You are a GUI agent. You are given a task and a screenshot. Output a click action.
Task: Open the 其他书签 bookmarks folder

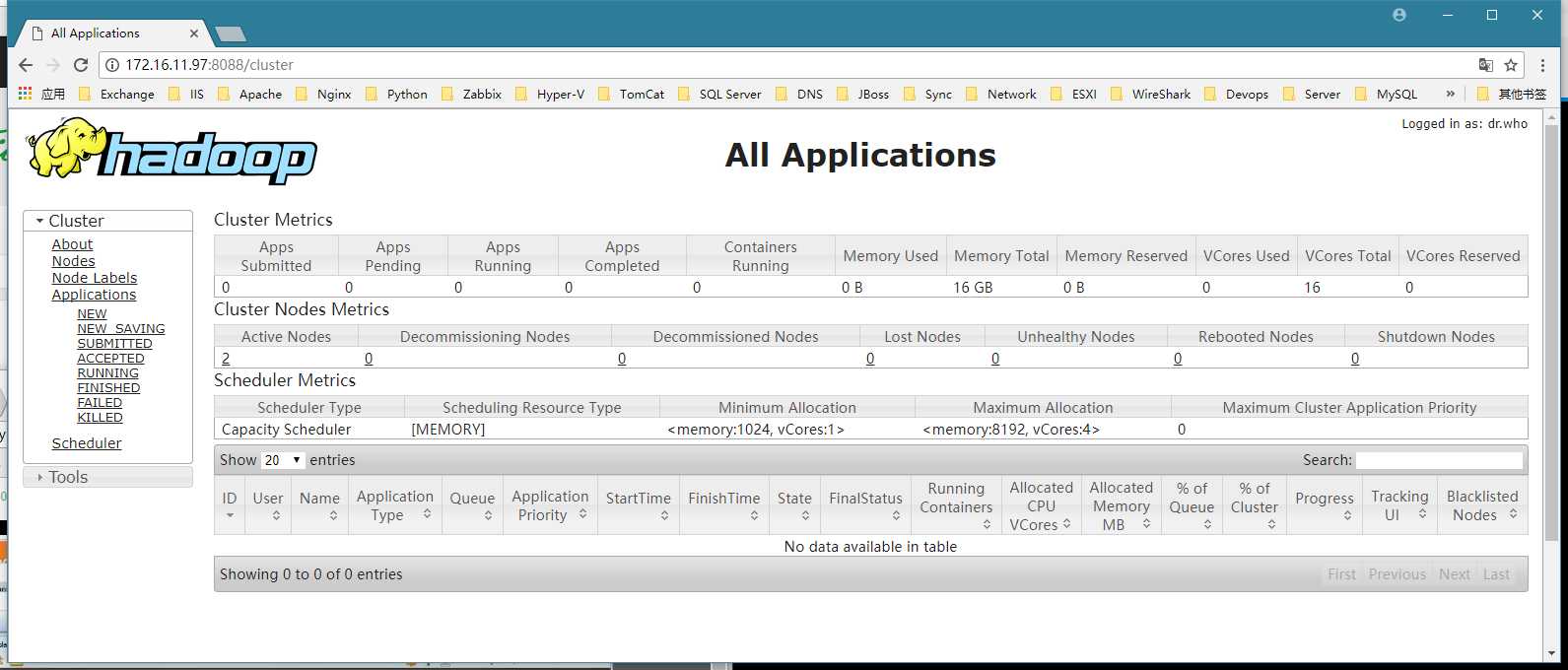(1512, 94)
